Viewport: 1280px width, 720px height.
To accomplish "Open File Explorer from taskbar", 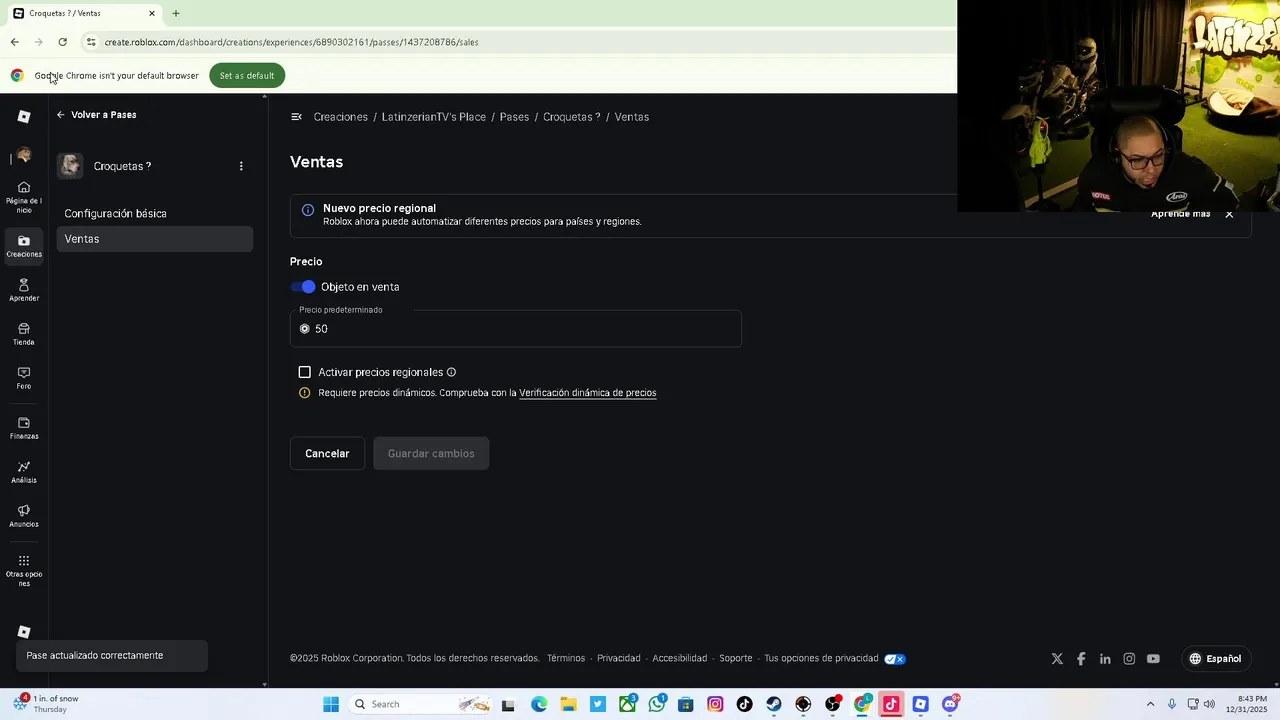I will (568, 704).
